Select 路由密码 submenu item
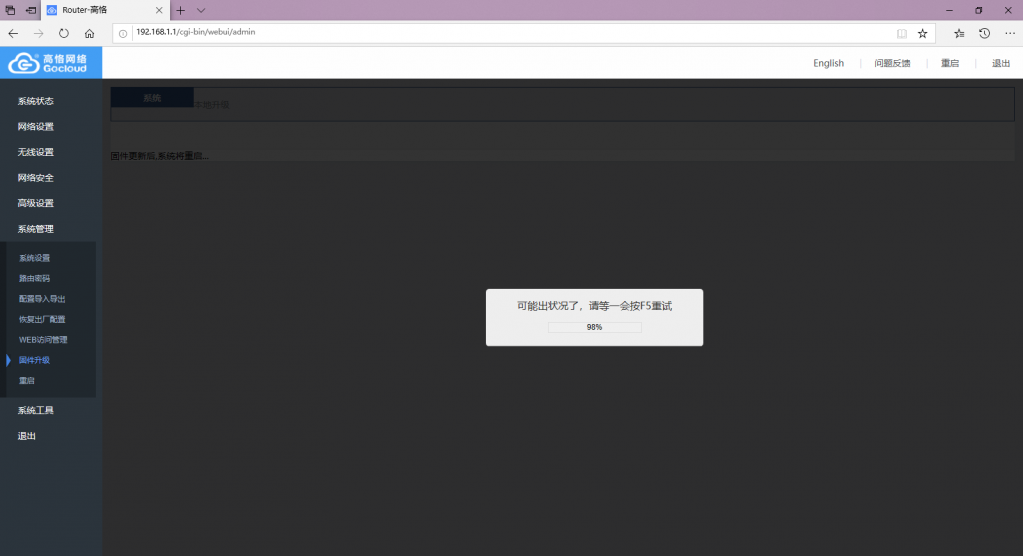 [x=35, y=278]
